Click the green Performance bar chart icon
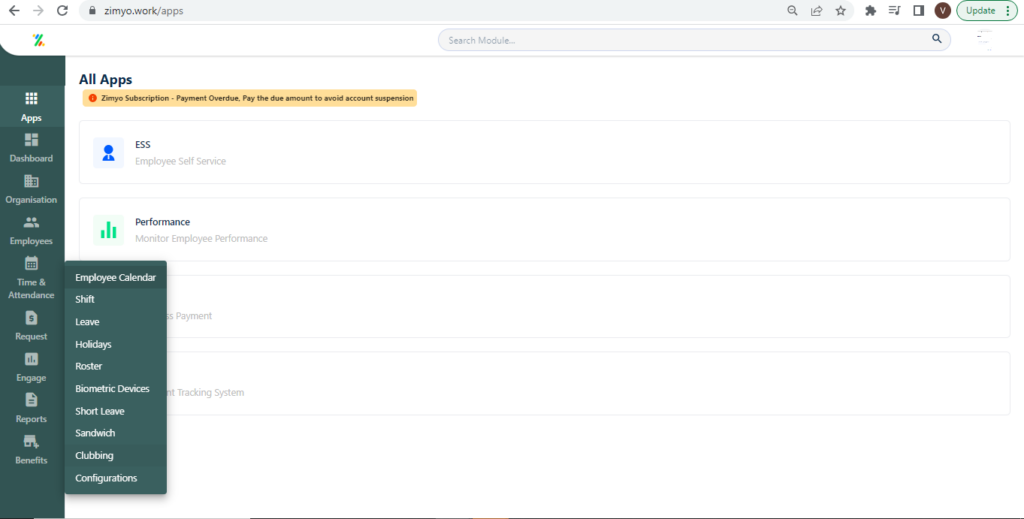Screen dimensions: 1024x519 coord(108,230)
